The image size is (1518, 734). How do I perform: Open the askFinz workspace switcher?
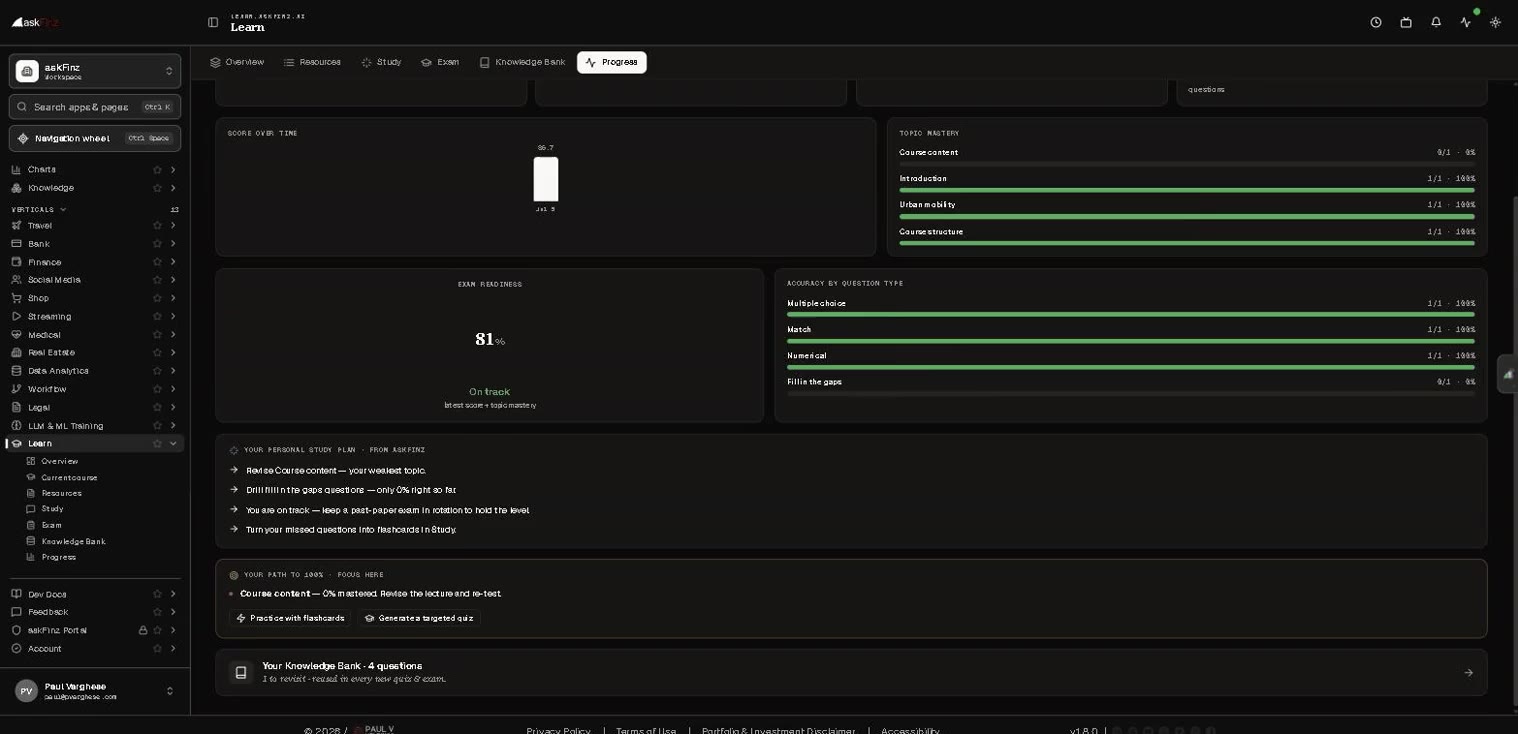[x=95, y=71]
